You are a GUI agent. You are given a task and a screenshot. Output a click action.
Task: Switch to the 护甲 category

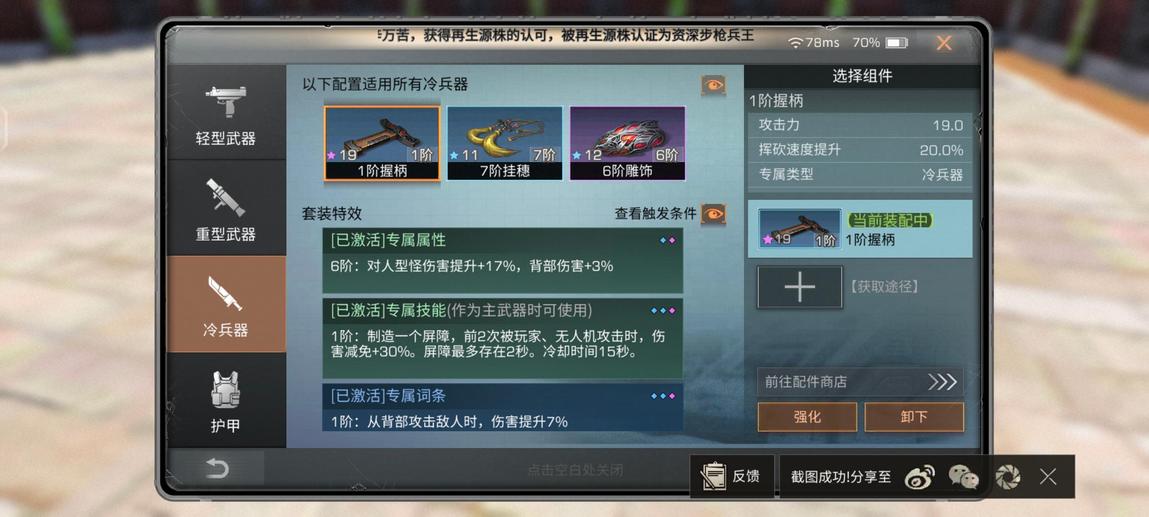[x=226, y=401]
